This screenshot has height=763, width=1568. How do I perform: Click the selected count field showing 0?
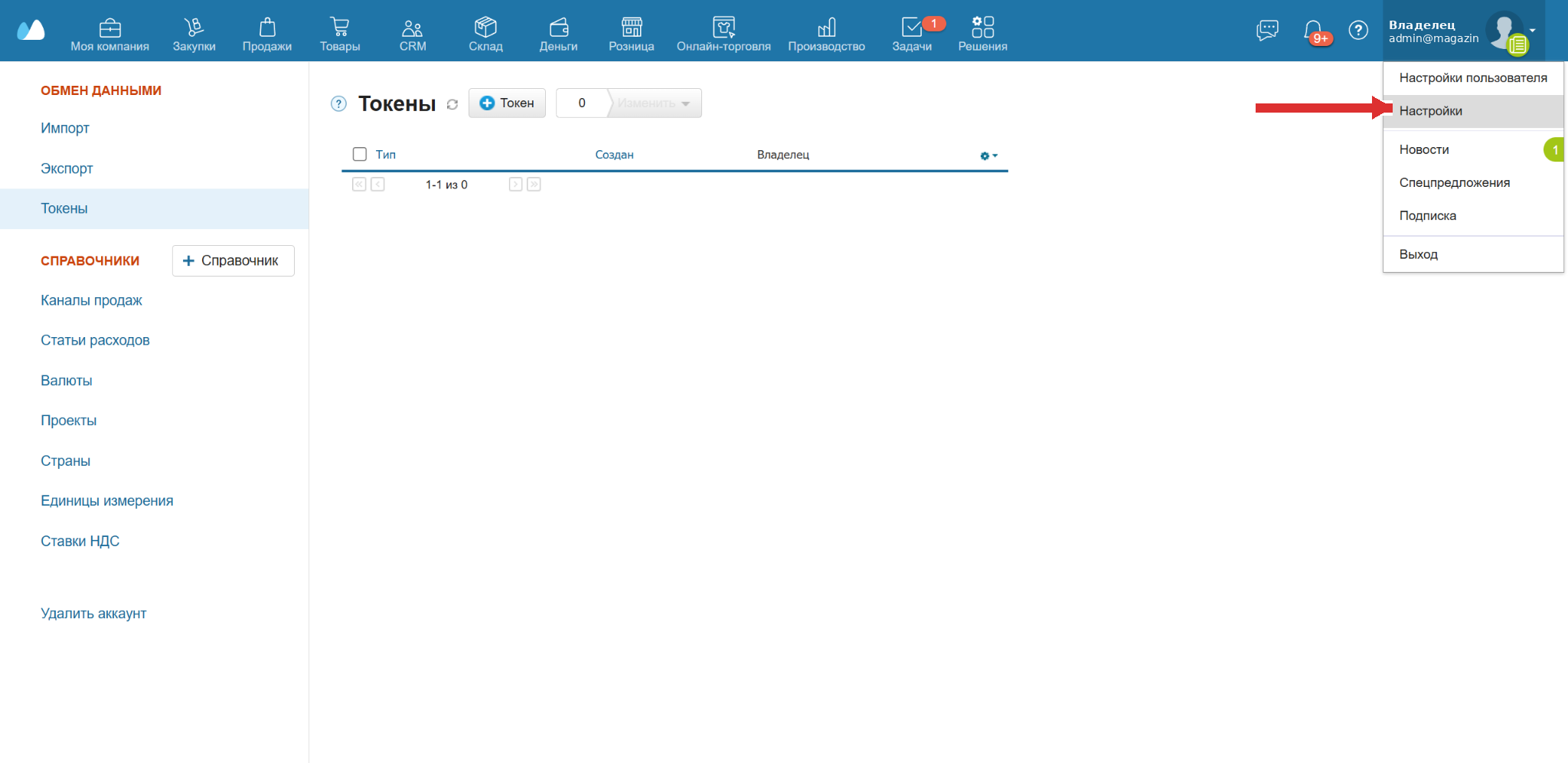point(582,103)
